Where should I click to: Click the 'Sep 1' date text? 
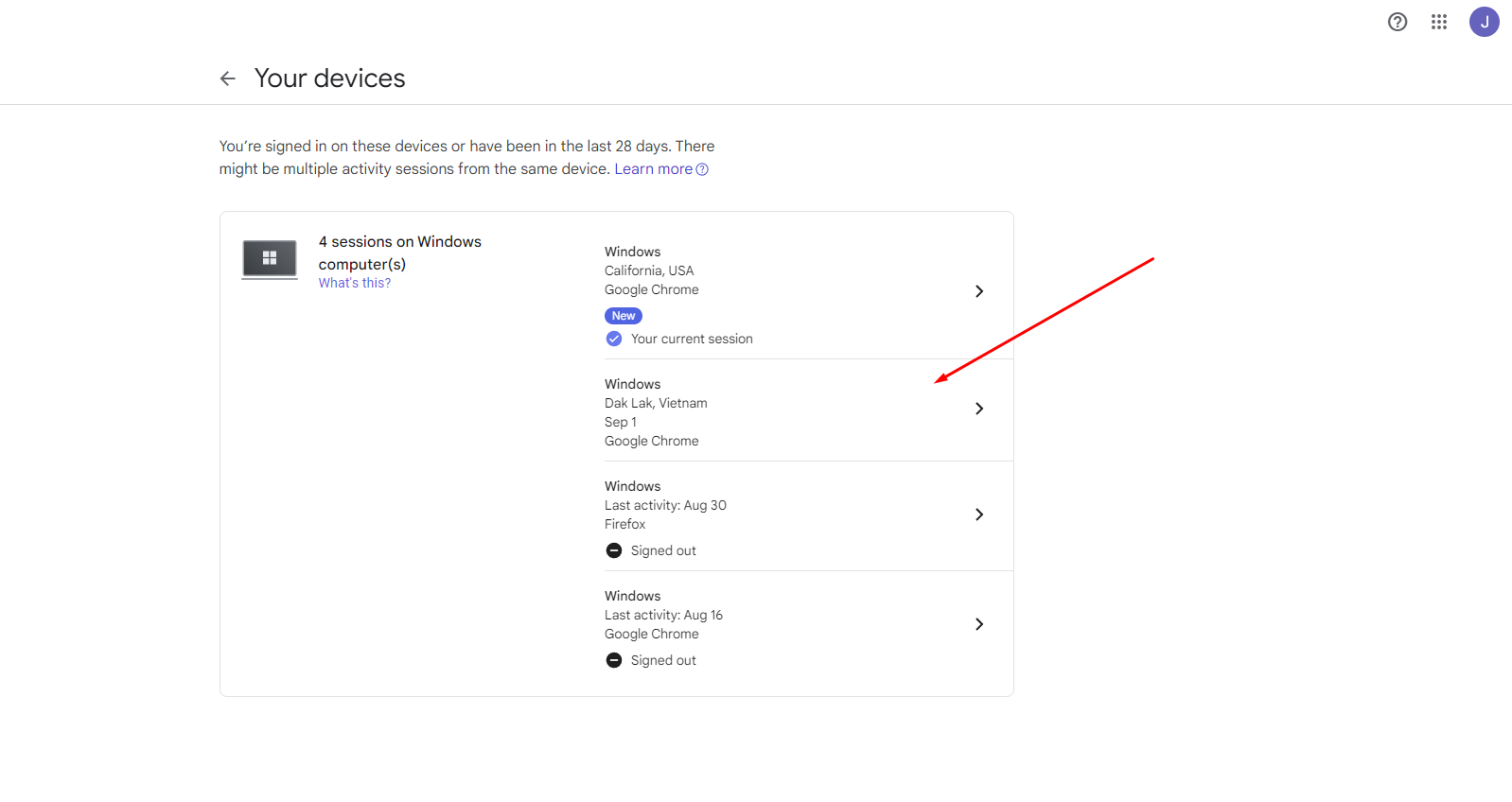pyautogui.click(x=621, y=422)
